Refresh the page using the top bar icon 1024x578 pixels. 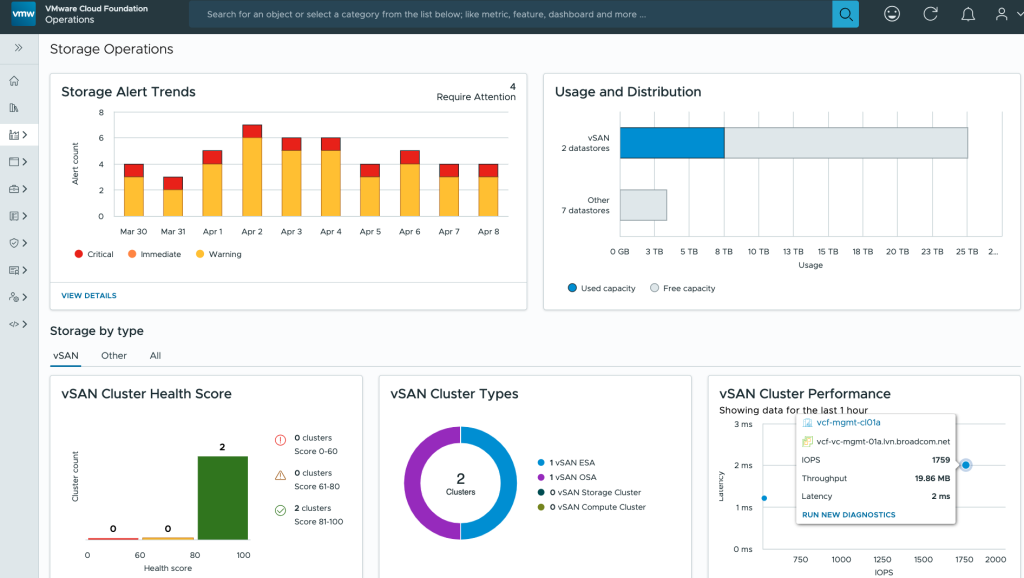pos(930,15)
